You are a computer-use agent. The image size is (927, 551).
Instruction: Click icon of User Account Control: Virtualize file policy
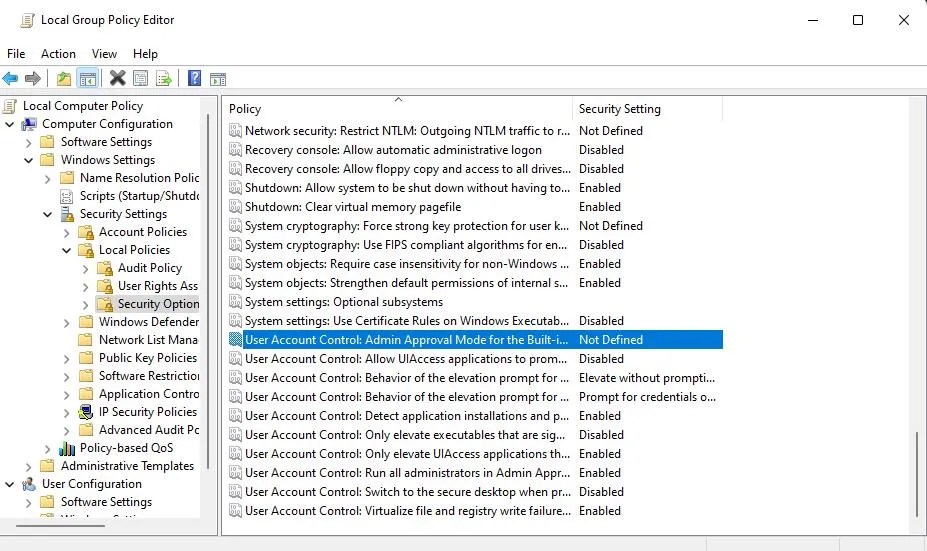pos(235,511)
